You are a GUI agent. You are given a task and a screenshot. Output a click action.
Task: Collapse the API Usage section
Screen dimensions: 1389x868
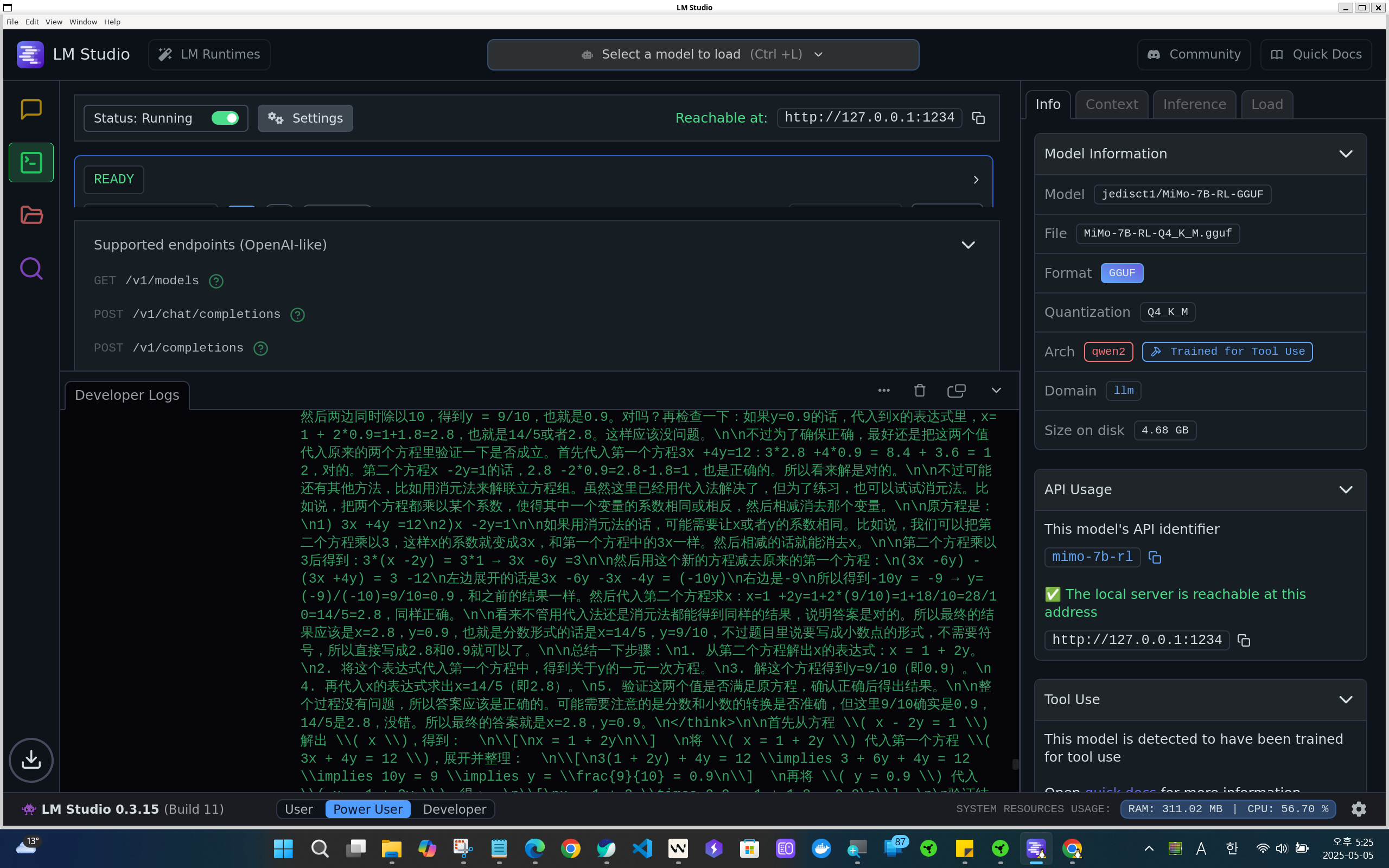tap(1346, 490)
